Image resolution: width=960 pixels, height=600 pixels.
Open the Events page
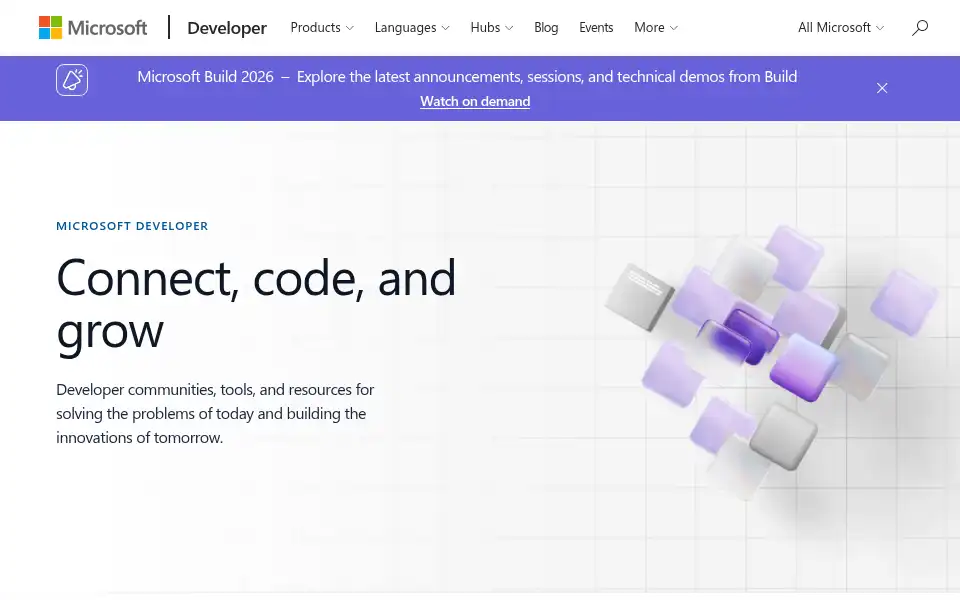[596, 28]
